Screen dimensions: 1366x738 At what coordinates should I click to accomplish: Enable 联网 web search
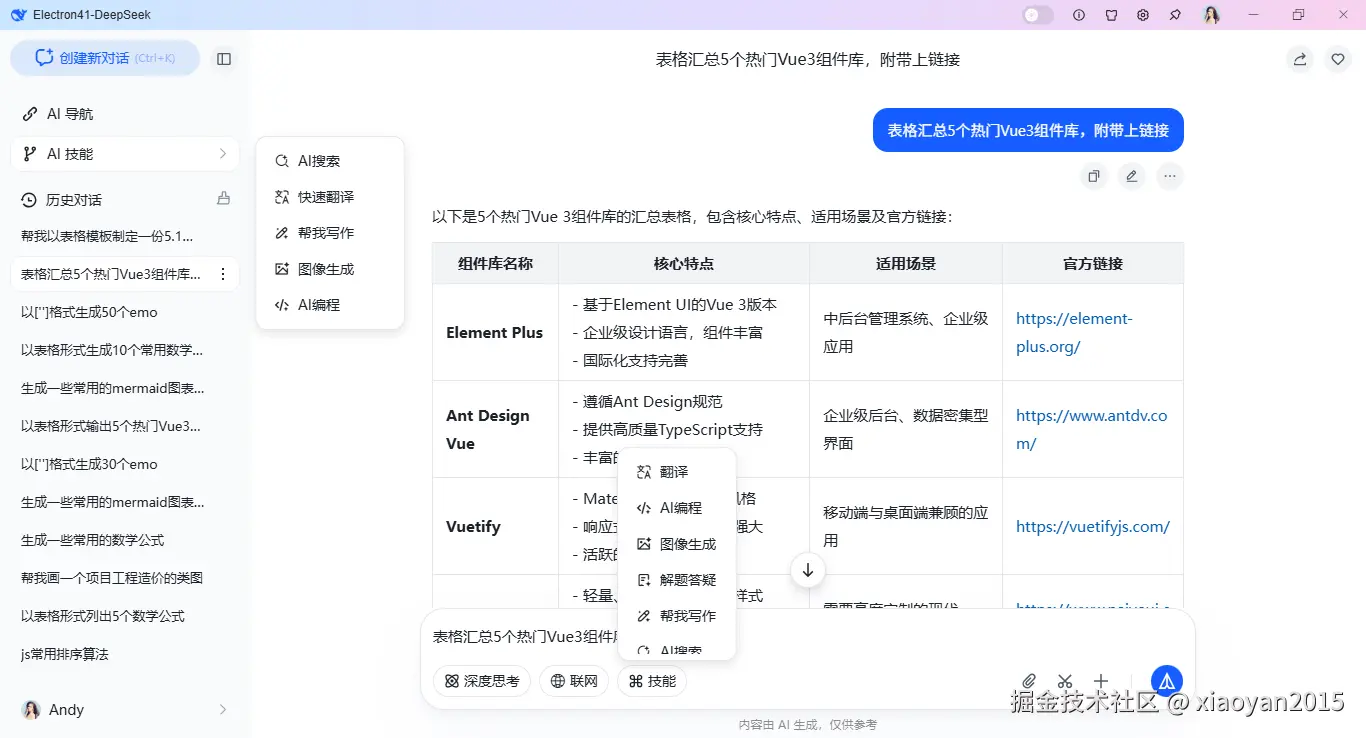point(573,681)
